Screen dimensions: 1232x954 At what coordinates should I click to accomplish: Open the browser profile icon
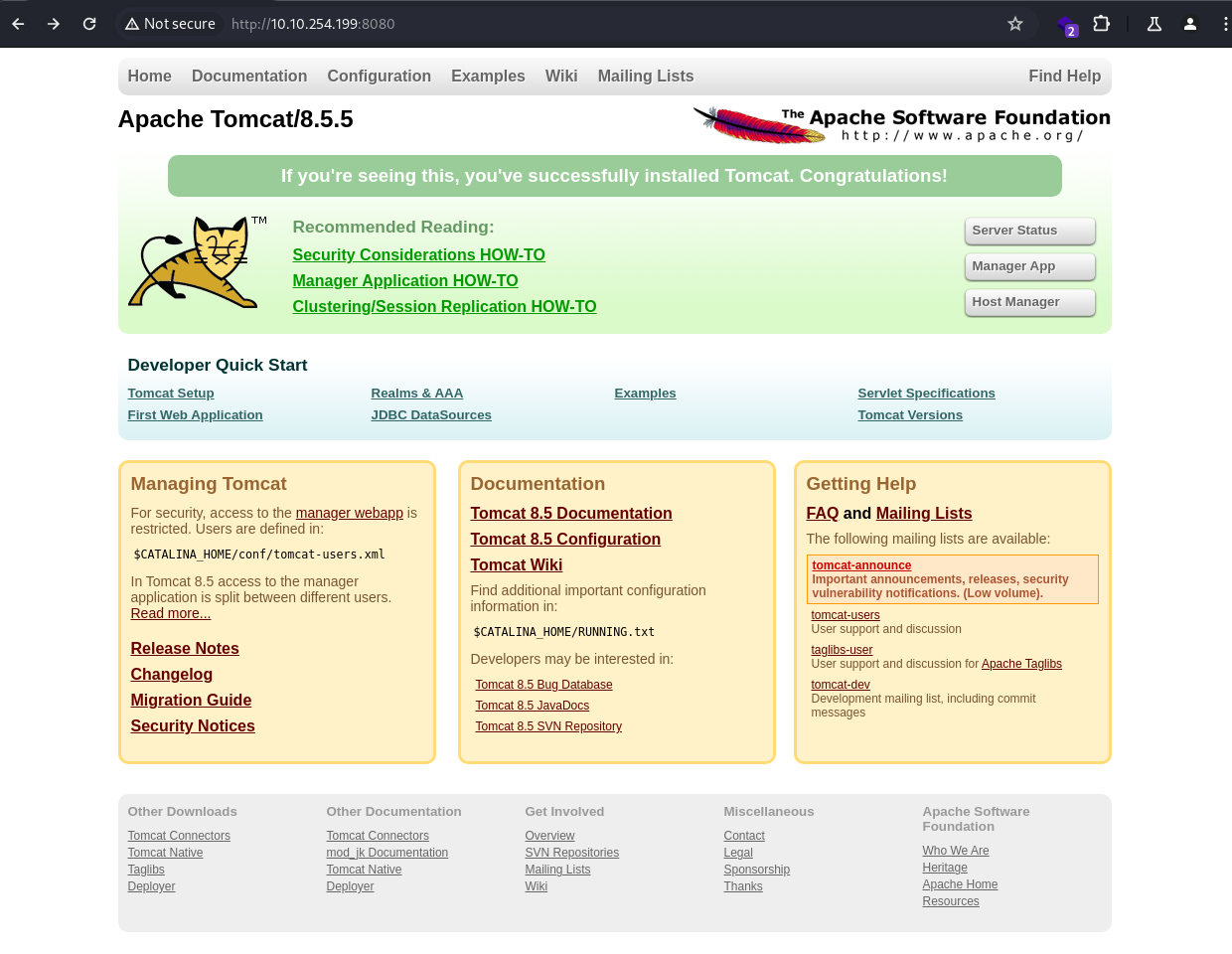(1190, 24)
